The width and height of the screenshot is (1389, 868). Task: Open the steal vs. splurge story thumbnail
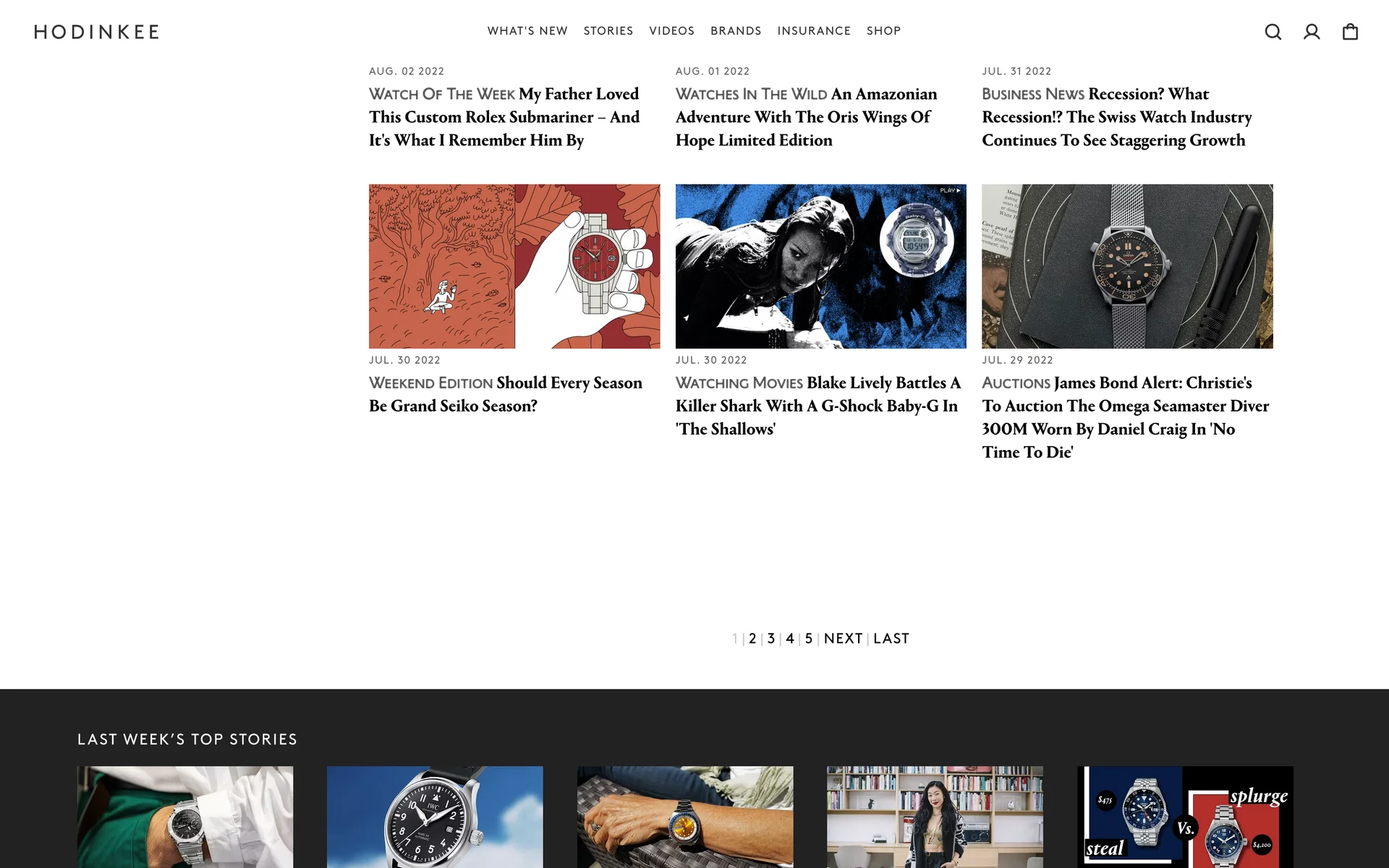pyautogui.click(x=1185, y=817)
